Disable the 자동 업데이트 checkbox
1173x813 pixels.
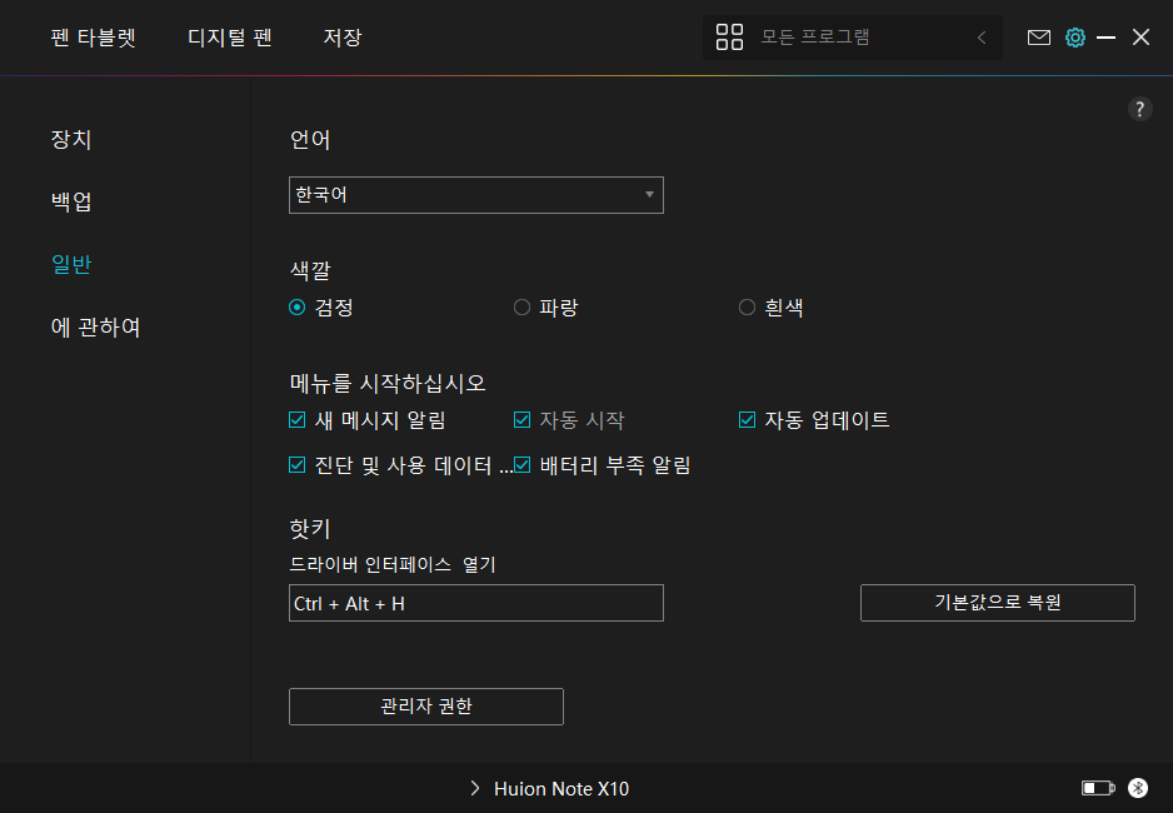(x=747, y=420)
